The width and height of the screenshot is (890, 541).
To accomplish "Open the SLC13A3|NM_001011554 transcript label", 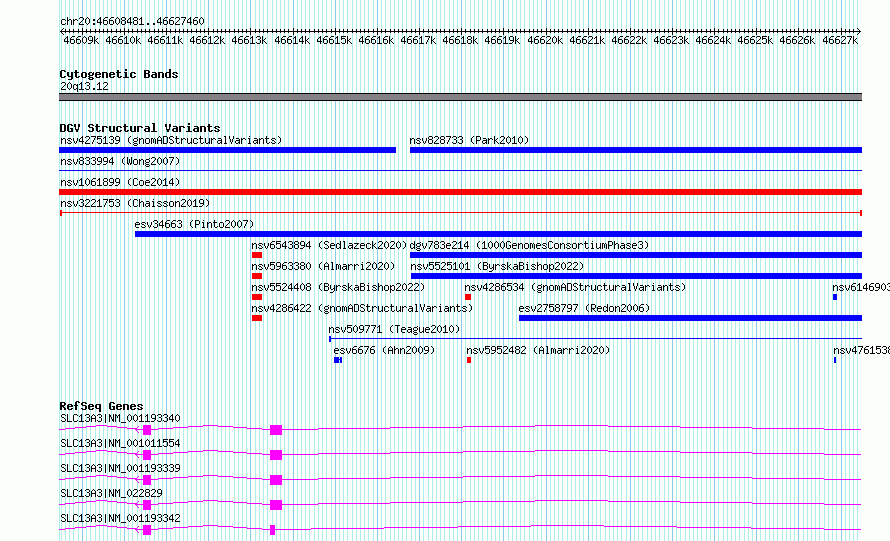I will click(x=120, y=443).
